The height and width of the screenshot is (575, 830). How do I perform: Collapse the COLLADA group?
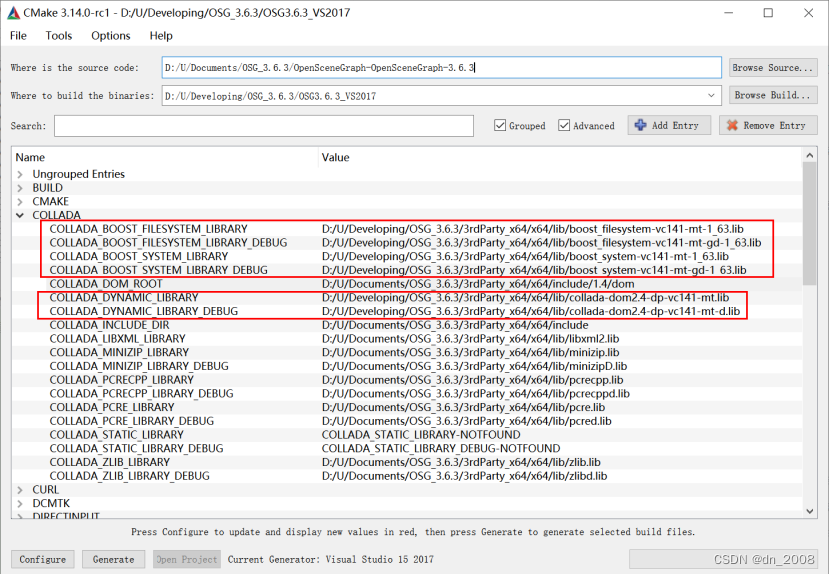point(20,215)
